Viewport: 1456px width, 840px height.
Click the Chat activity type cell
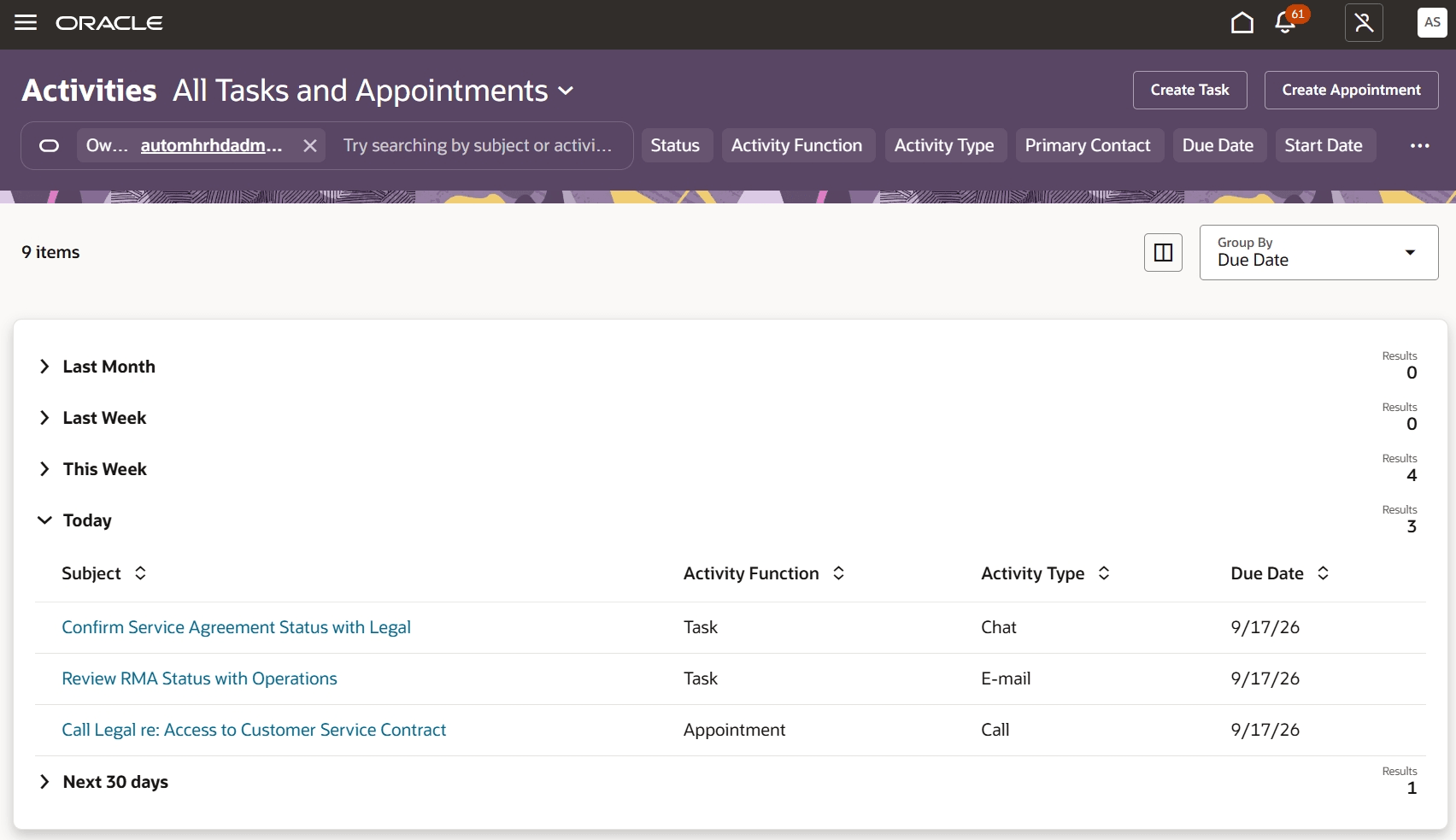point(998,628)
